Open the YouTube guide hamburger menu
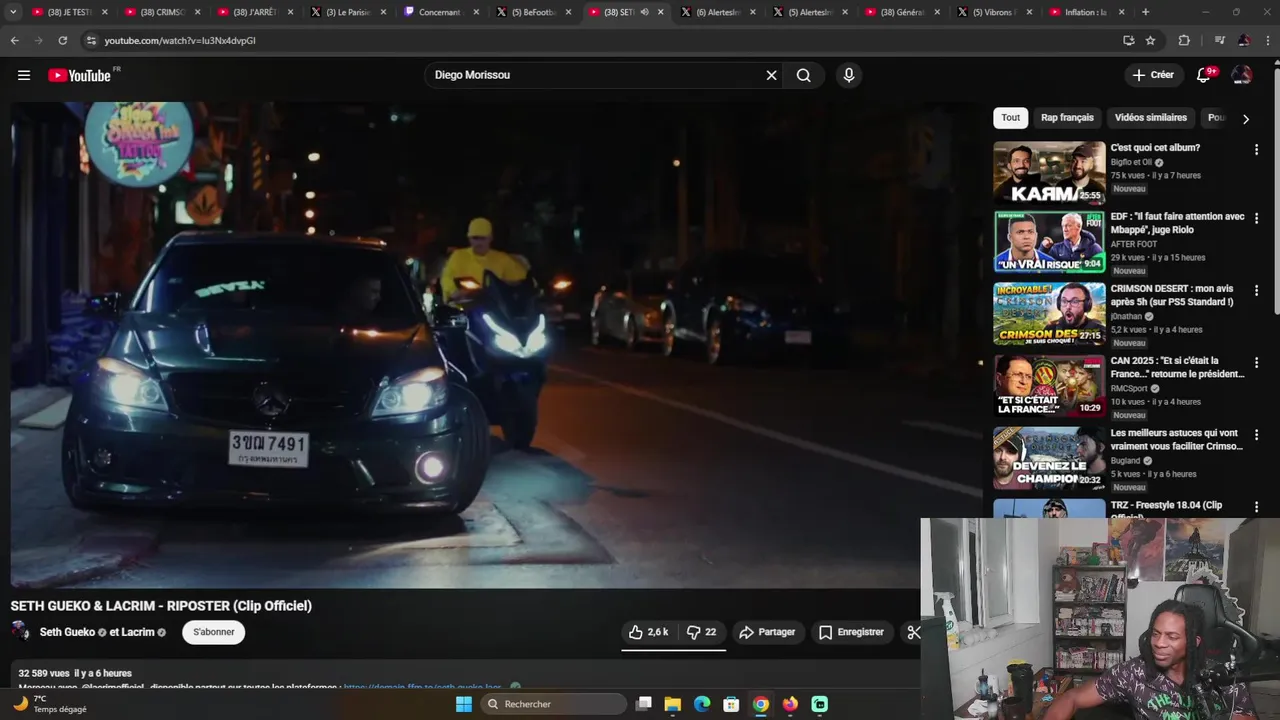This screenshot has width=1280, height=720. 24,75
